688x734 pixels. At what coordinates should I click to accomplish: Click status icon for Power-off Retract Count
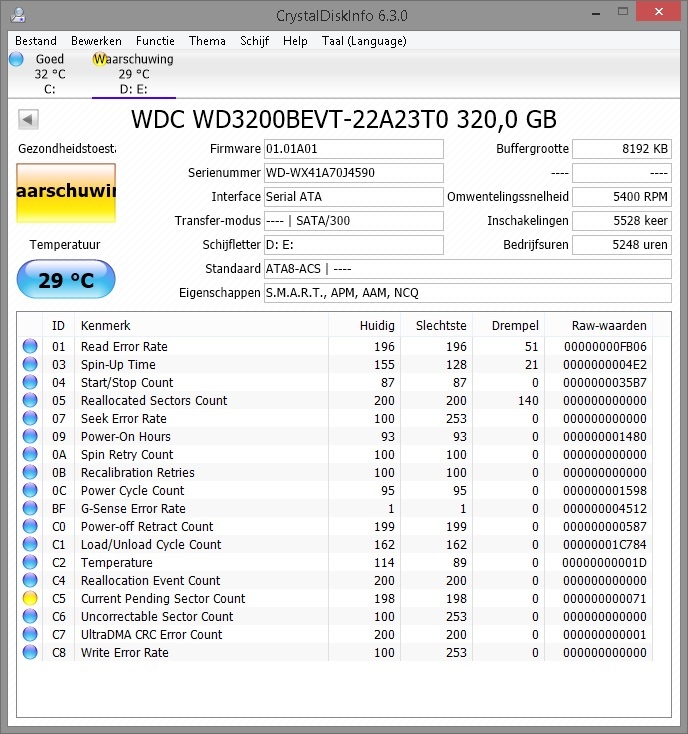coord(30,527)
